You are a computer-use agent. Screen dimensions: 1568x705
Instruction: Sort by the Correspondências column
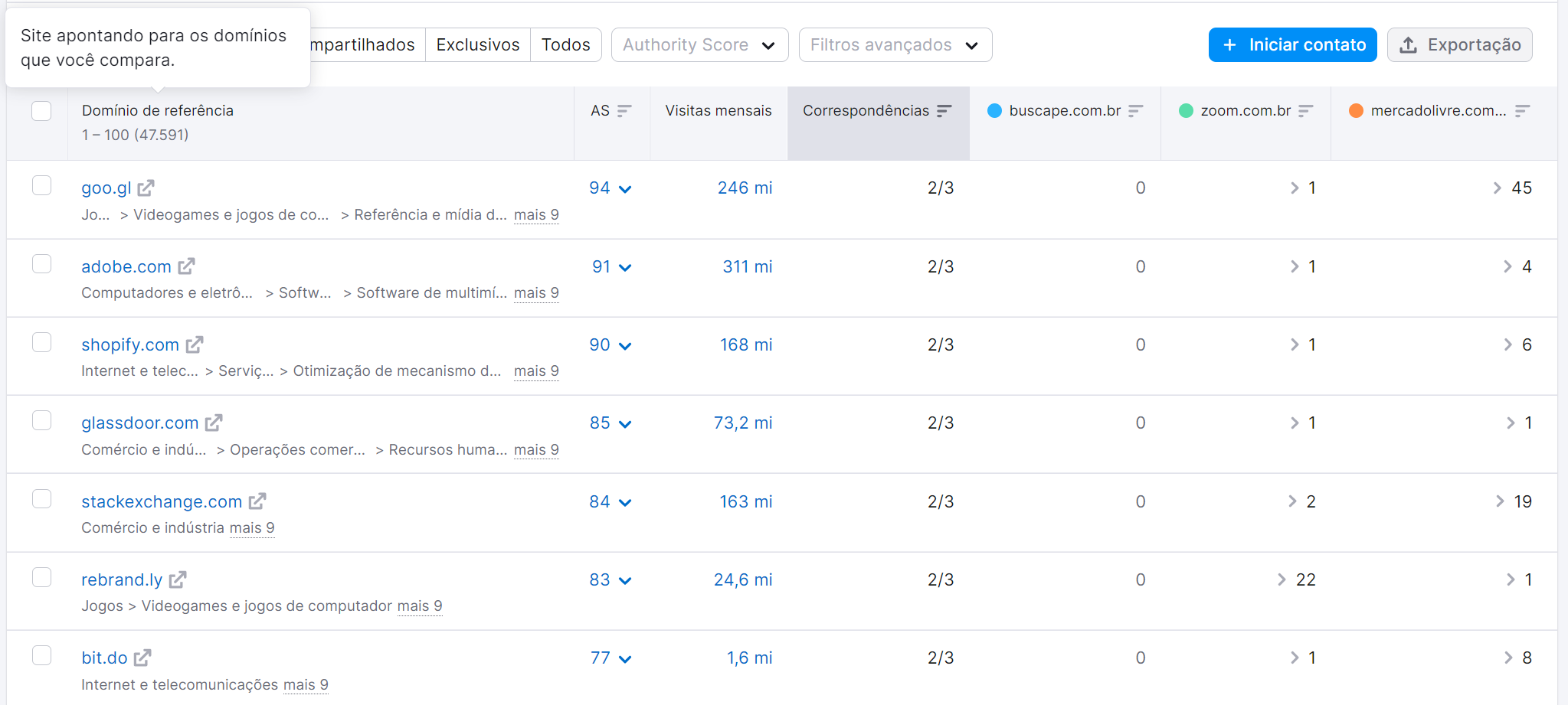[943, 110]
